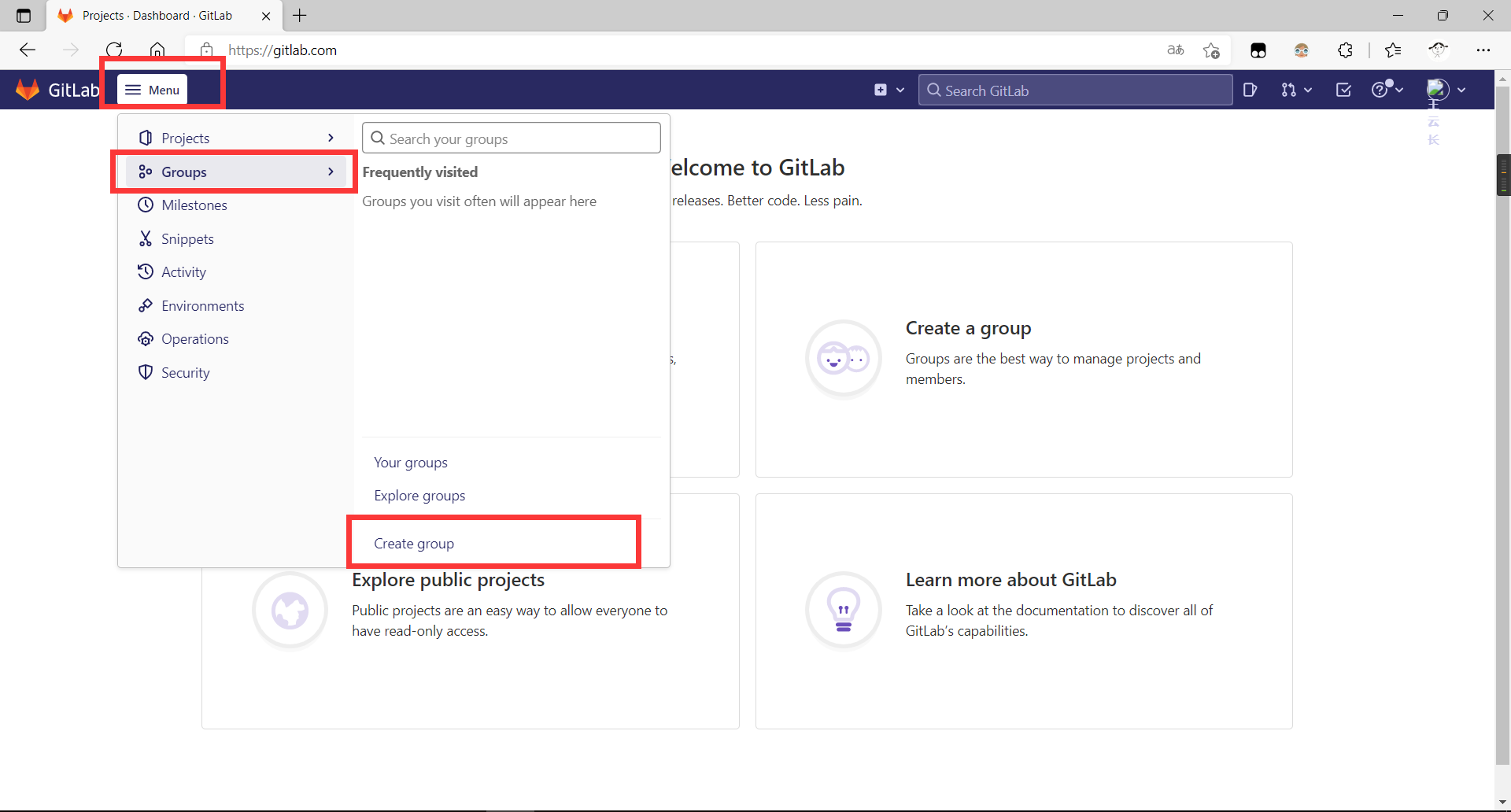The height and width of the screenshot is (812, 1511).
Task: Expand the merge requests dropdown
Action: [x=1296, y=90]
